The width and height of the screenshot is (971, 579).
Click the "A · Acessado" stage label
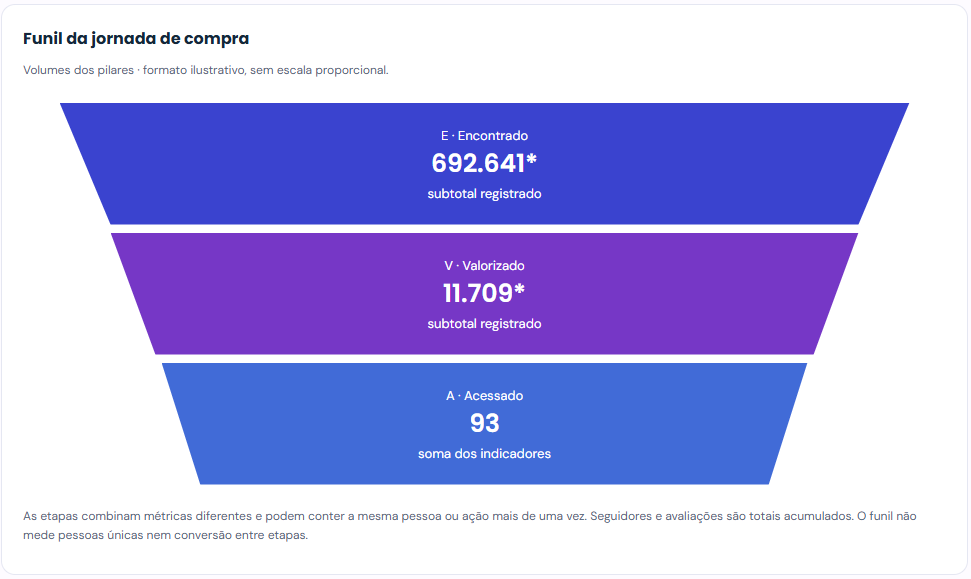[x=484, y=396]
